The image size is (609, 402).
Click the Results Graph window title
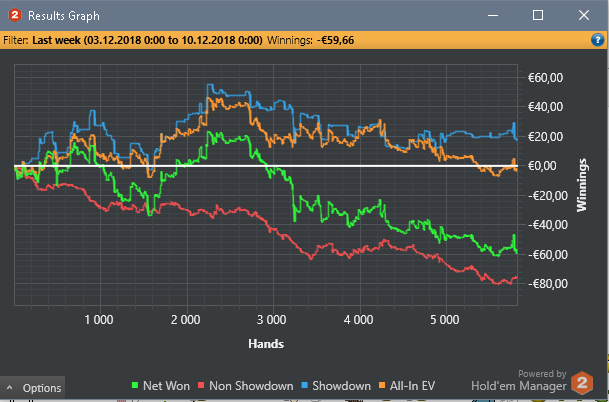(x=64, y=16)
